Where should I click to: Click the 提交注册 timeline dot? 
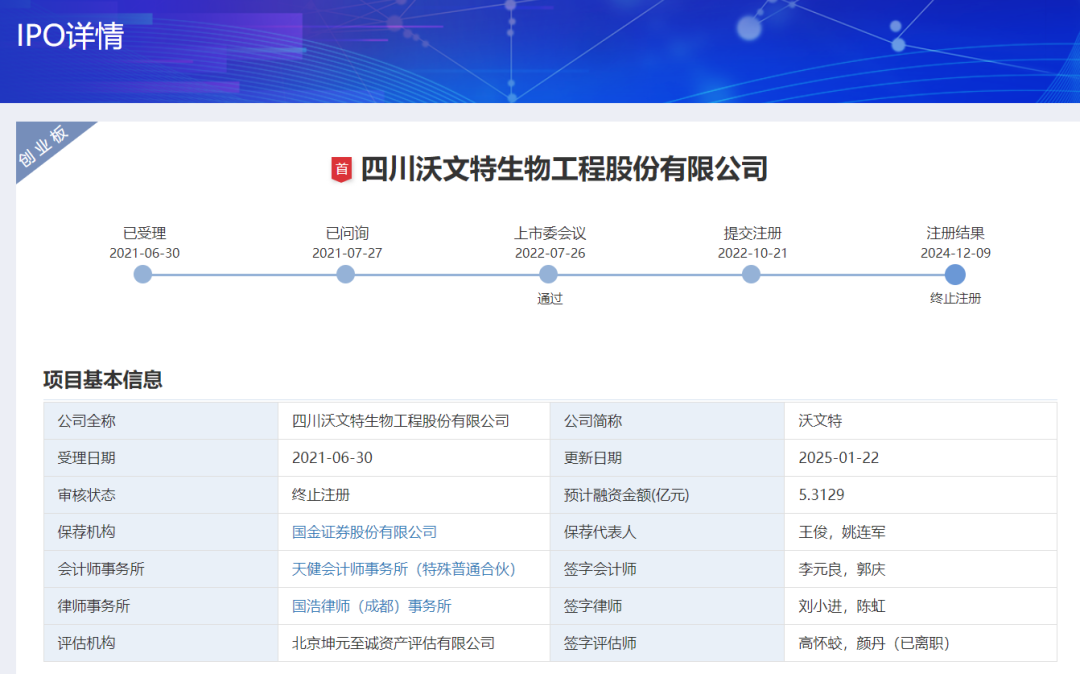(x=750, y=273)
